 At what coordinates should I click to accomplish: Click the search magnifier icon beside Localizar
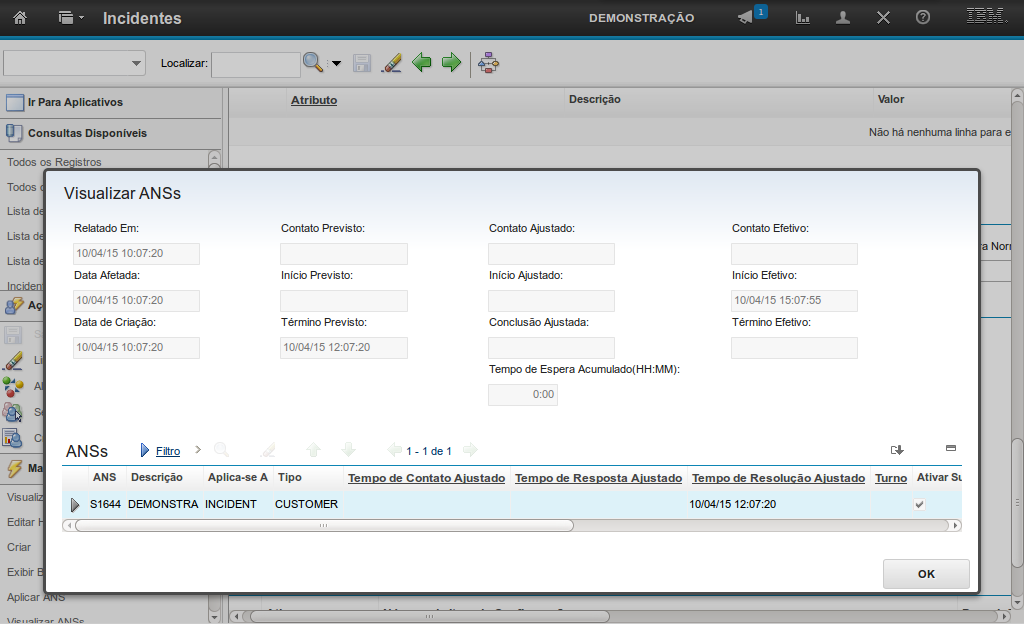point(313,63)
